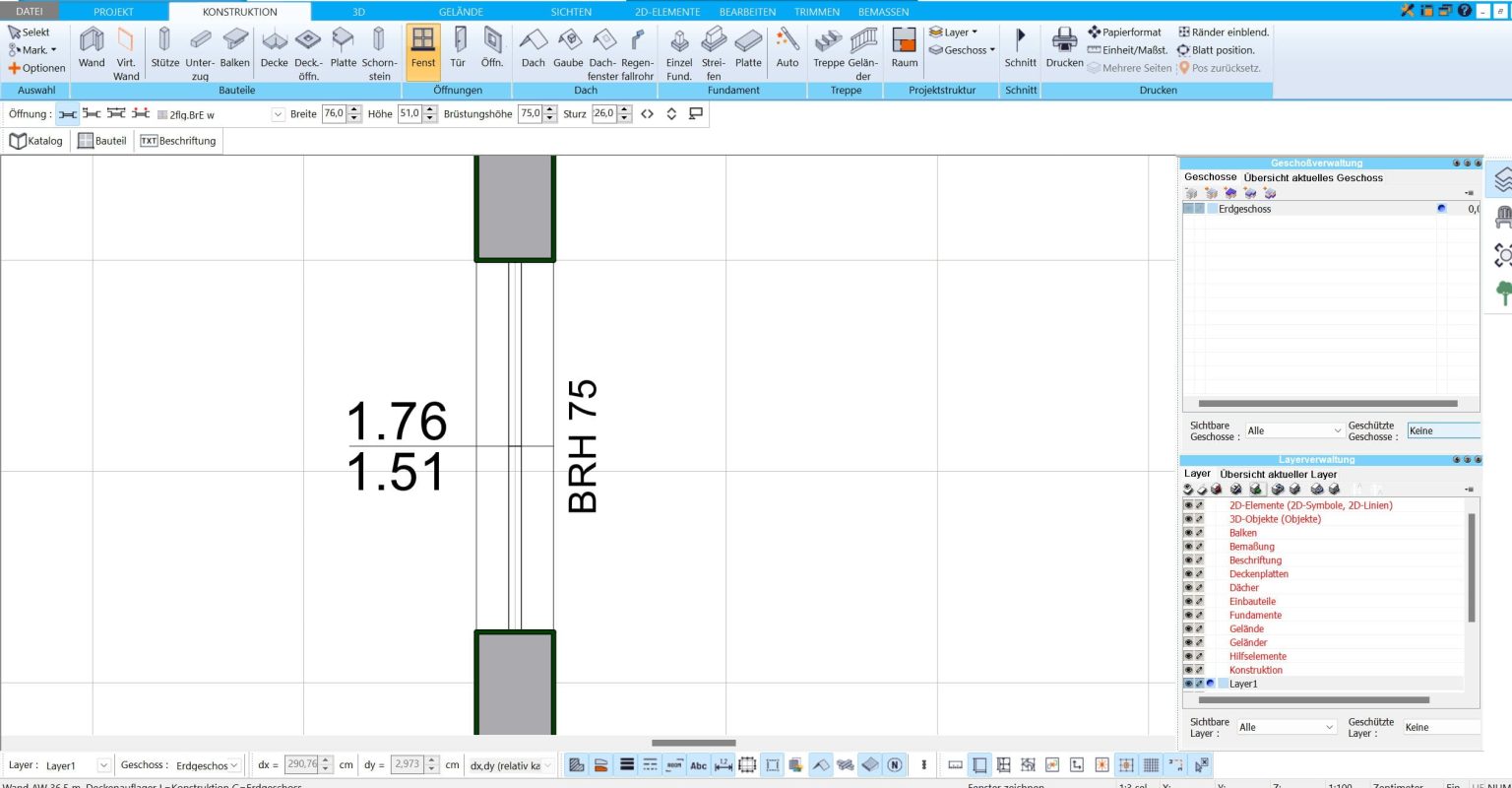Screen dimensions: 1512x788
Task: Click the flip horizontal arrows icon
Action: click(647, 113)
